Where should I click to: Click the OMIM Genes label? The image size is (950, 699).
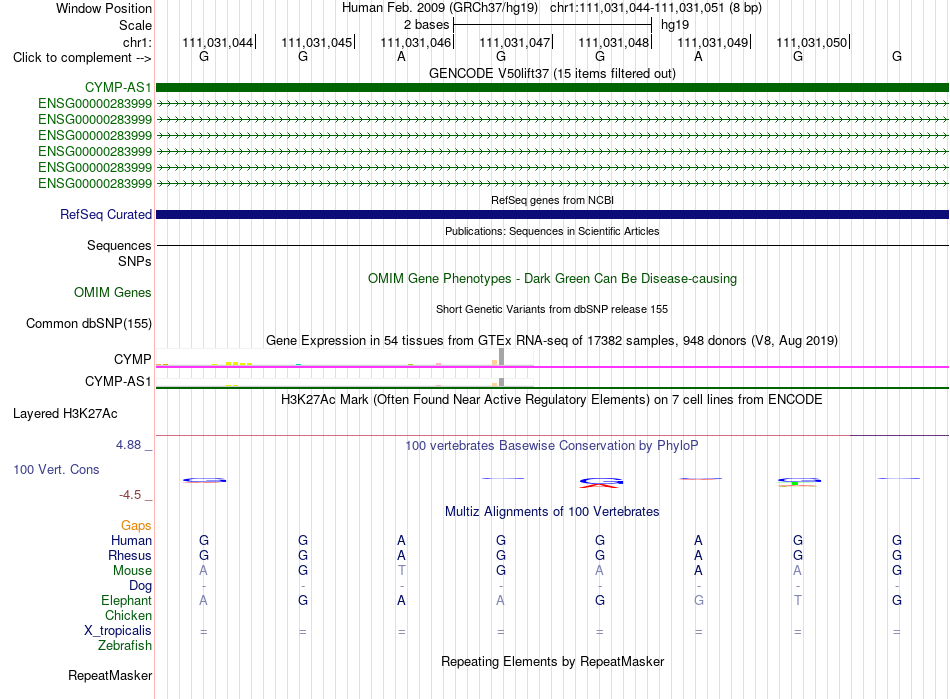(x=113, y=293)
